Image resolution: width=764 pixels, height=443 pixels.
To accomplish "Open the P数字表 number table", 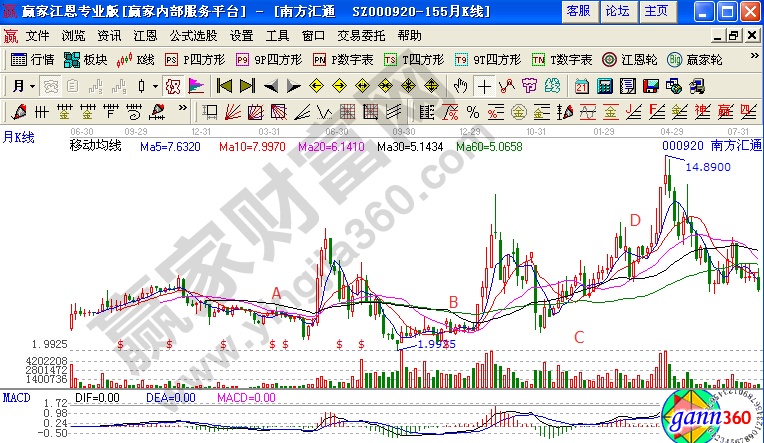I will [x=343, y=60].
